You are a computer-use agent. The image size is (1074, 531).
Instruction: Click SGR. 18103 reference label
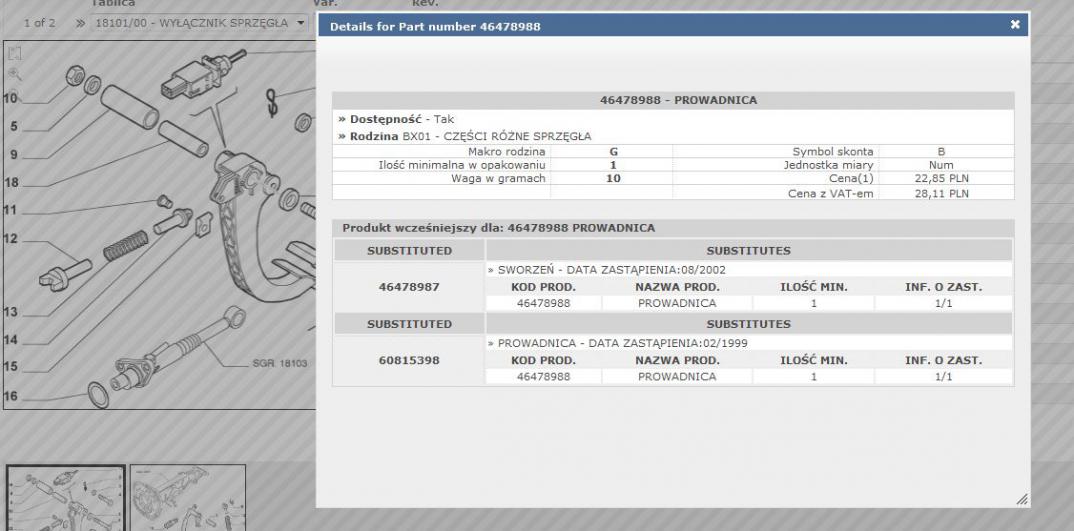(x=279, y=363)
